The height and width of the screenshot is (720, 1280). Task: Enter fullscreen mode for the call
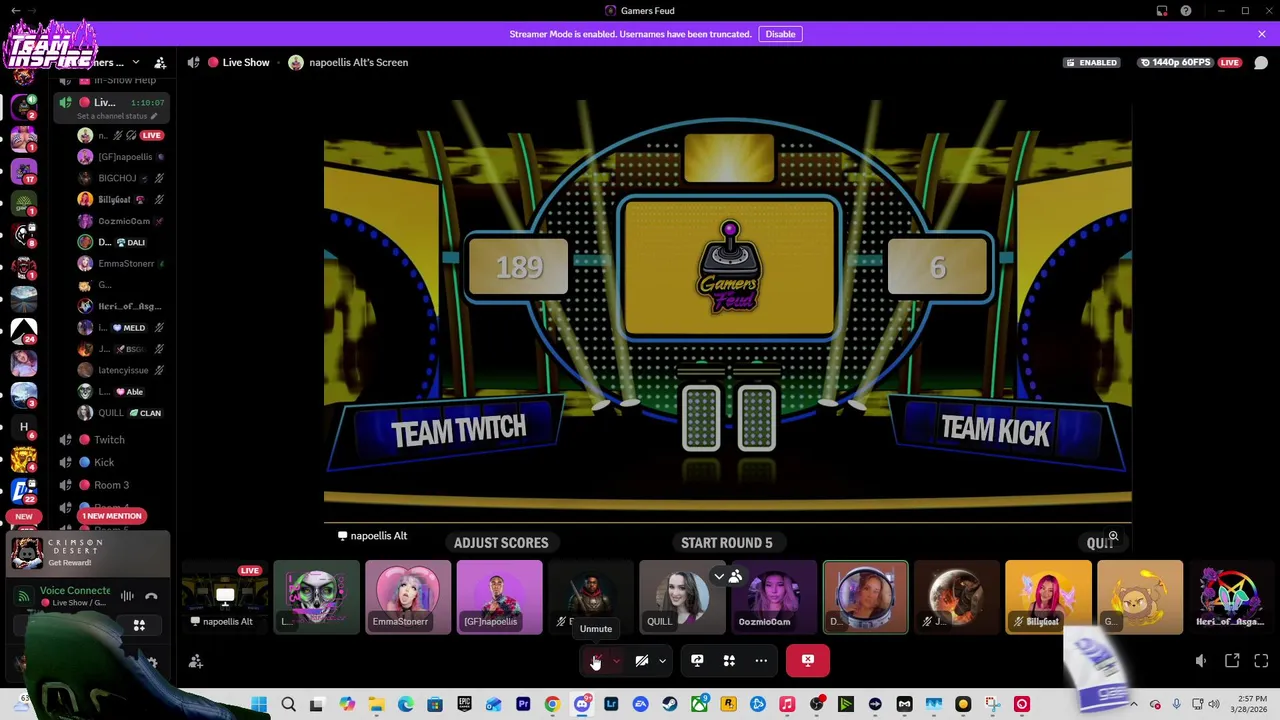(1261, 661)
